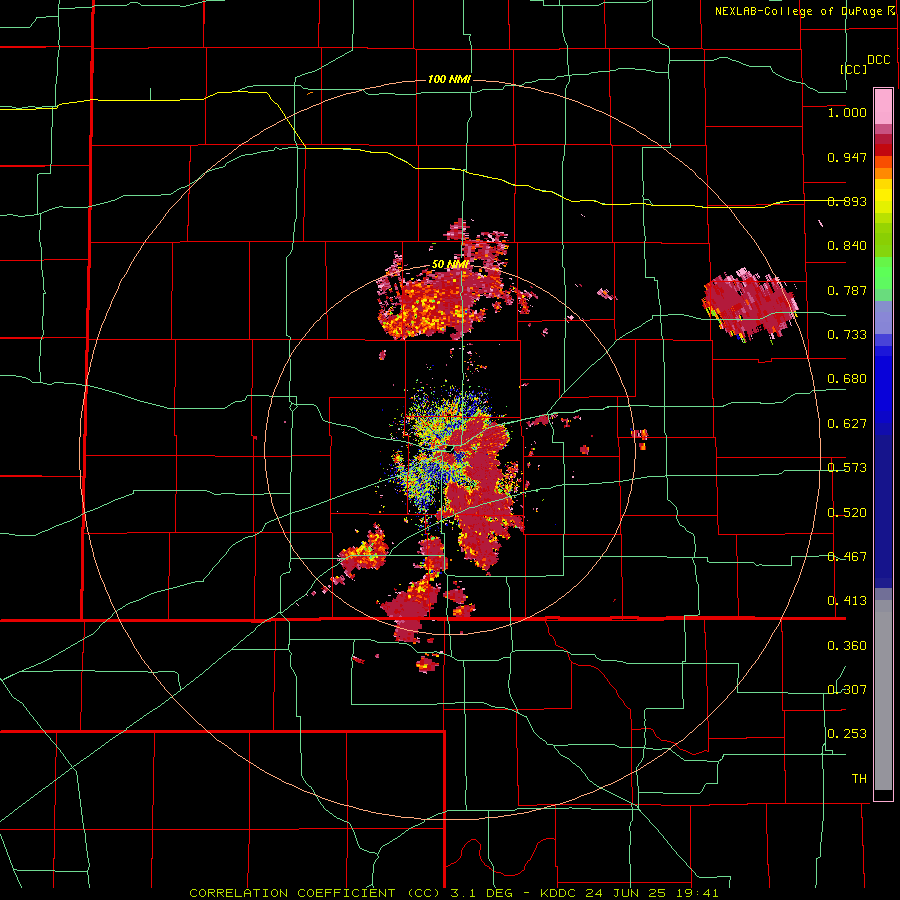The width and height of the screenshot is (900, 900).
Task: Select the 0.467 scale value
Action: coord(847,557)
